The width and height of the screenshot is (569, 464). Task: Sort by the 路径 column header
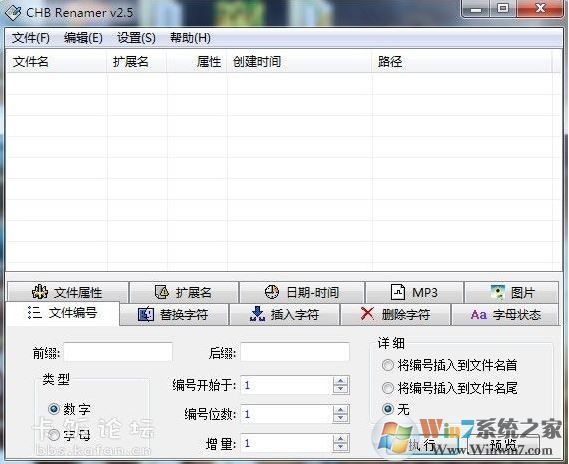tap(462, 62)
